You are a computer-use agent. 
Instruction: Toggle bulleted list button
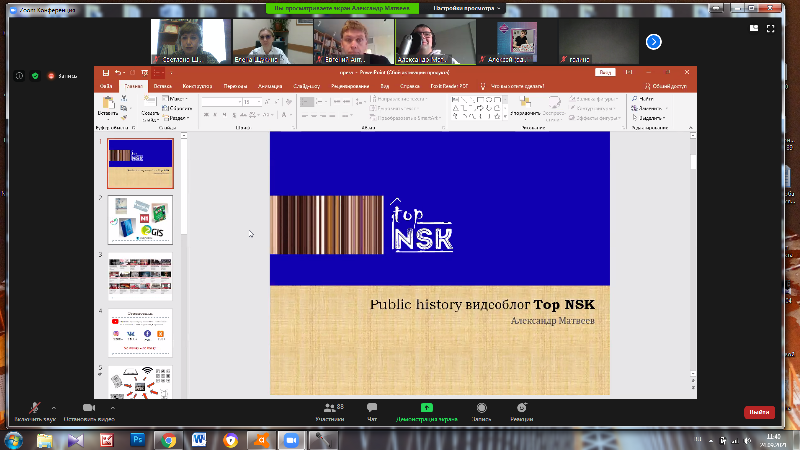click(x=307, y=102)
